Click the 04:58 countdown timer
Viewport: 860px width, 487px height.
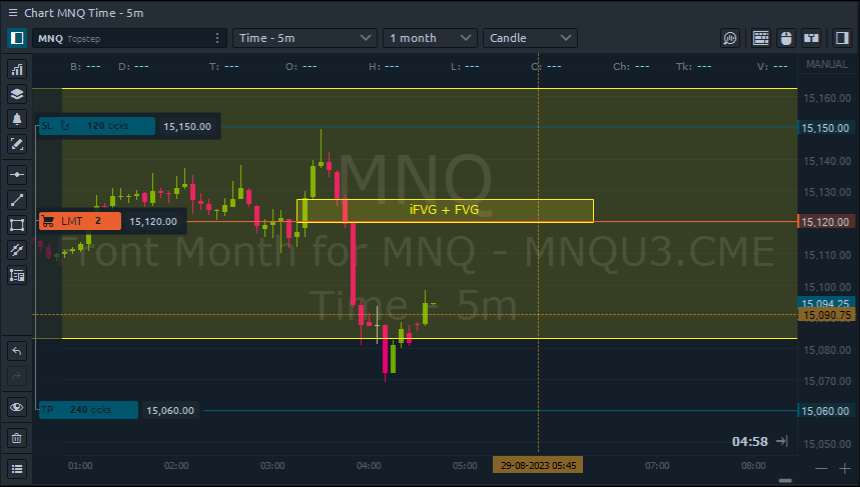coord(750,441)
